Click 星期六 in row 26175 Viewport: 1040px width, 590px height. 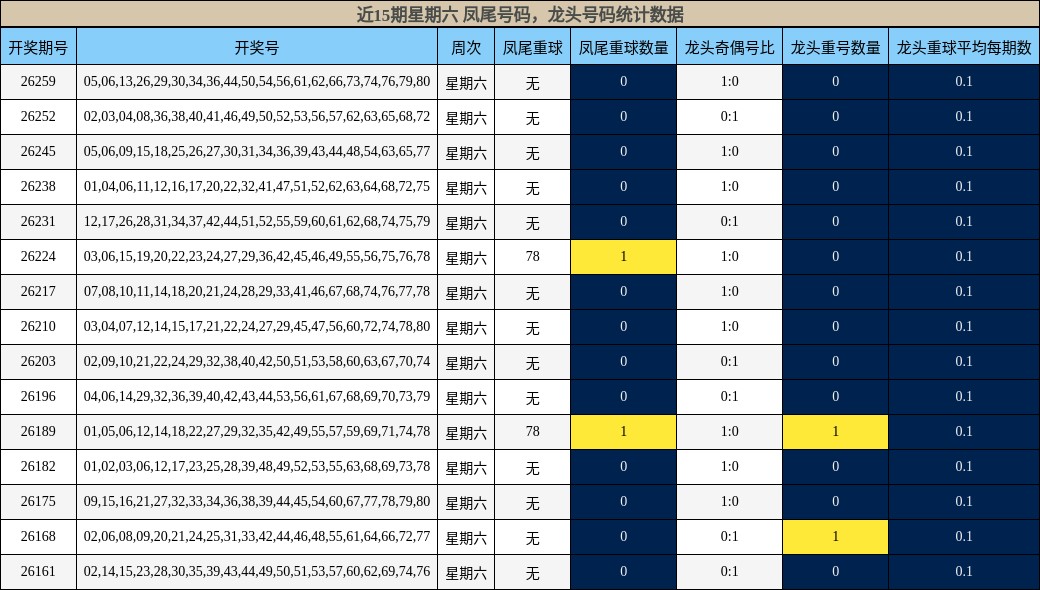466,503
